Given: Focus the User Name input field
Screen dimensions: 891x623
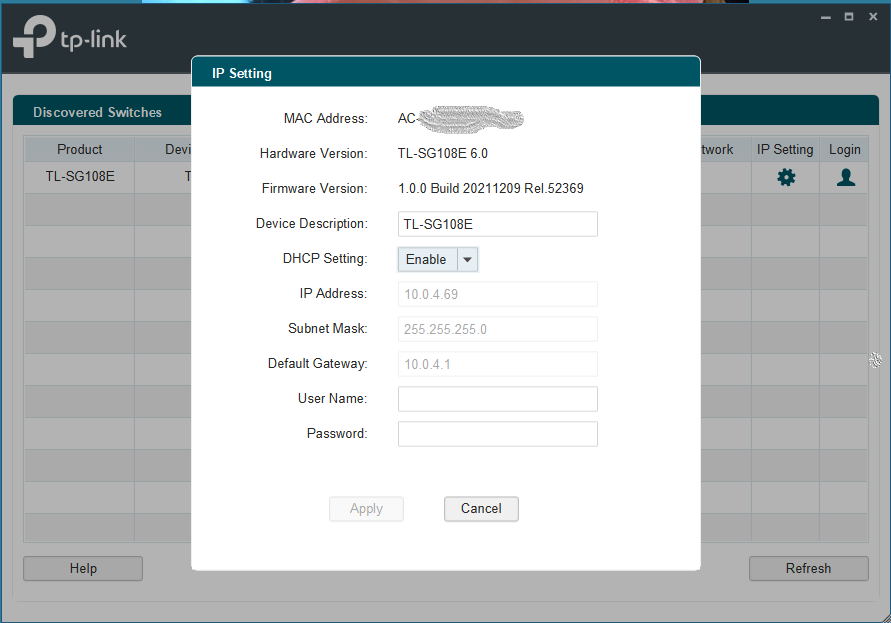Looking at the screenshot, I should 497,399.
